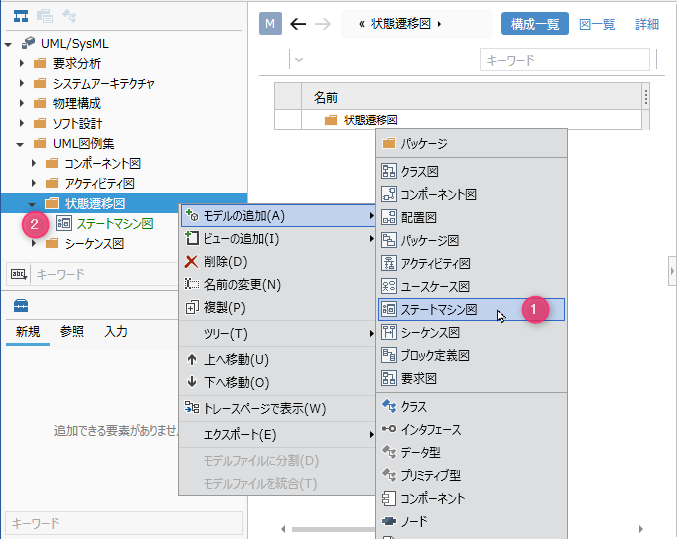The width and height of the screenshot is (677, 539).
Task: Add a クラス図 diagram
Action: pyautogui.click(x=471, y=171)
